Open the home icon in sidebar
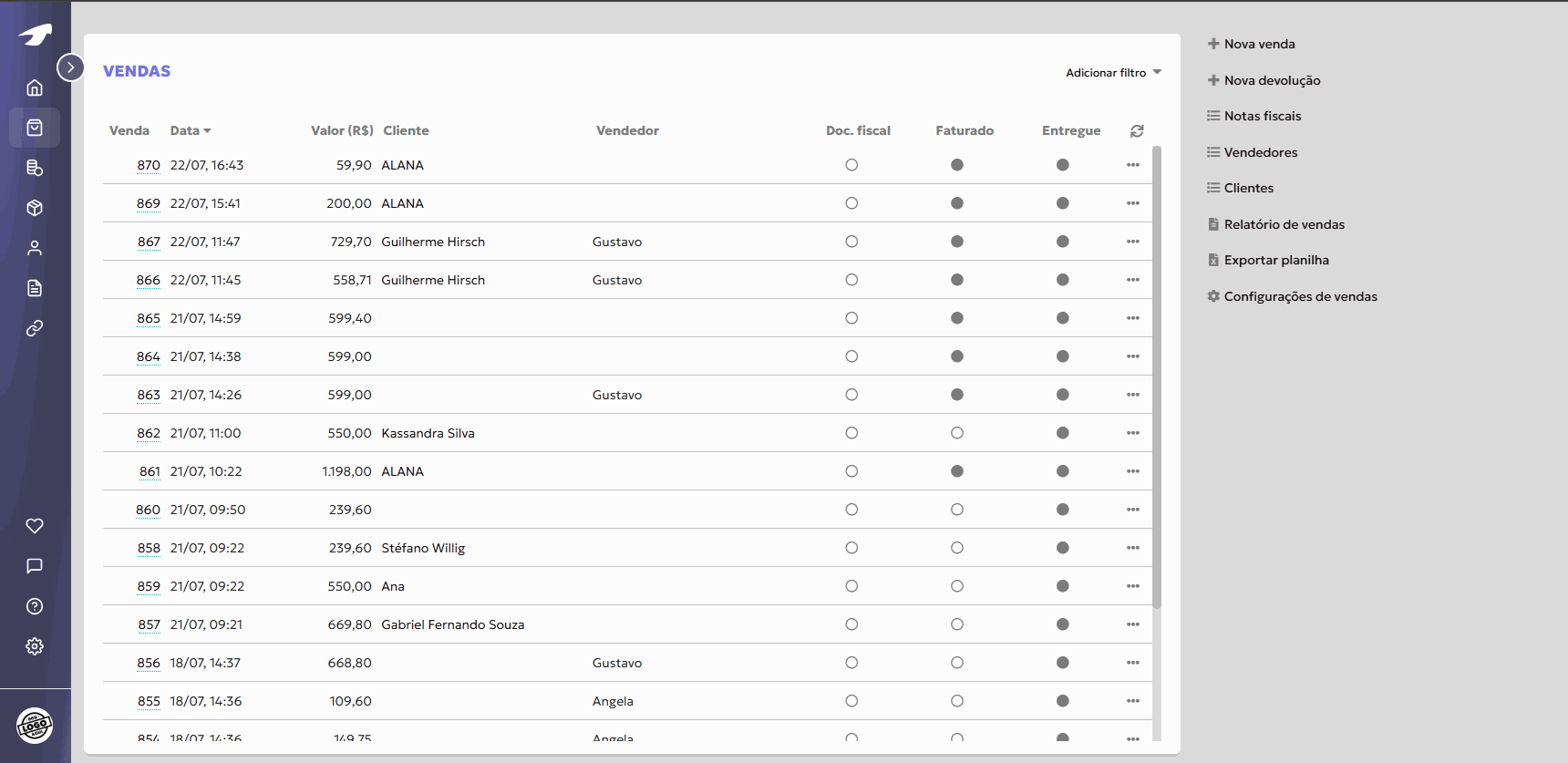 [35, 88]
